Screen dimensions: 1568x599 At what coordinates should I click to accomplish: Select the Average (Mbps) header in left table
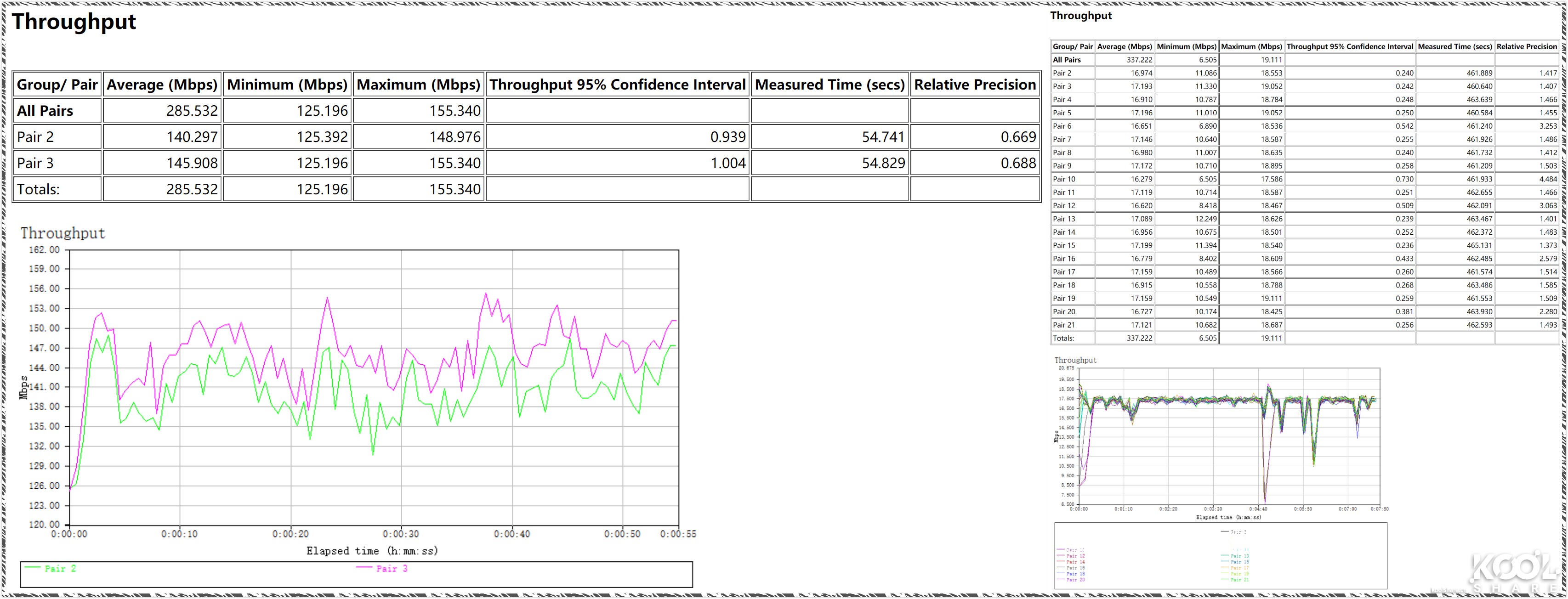pos(162,85)
